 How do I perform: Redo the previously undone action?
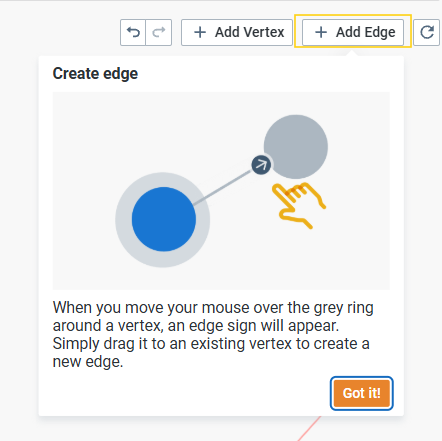click(x=159, y=32)
